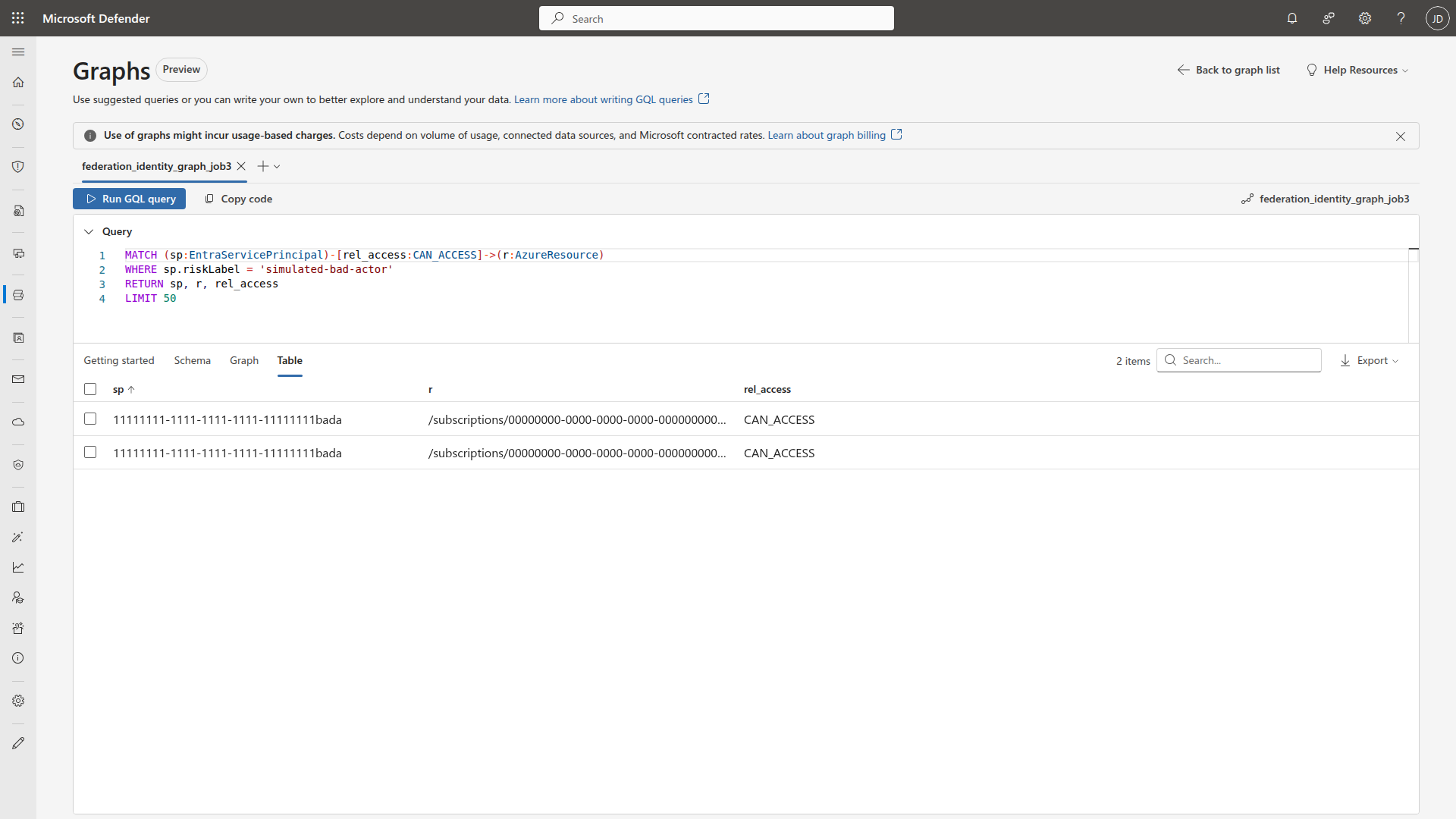Viewport: 1456px width, 819px height.
Task: Open the Export dropdown
Action: 1370,360
